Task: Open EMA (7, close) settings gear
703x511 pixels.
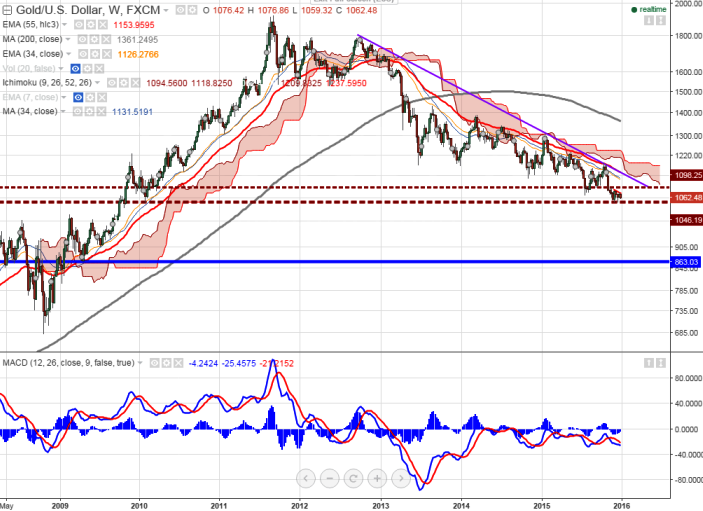Action: (x=90, y=97)
